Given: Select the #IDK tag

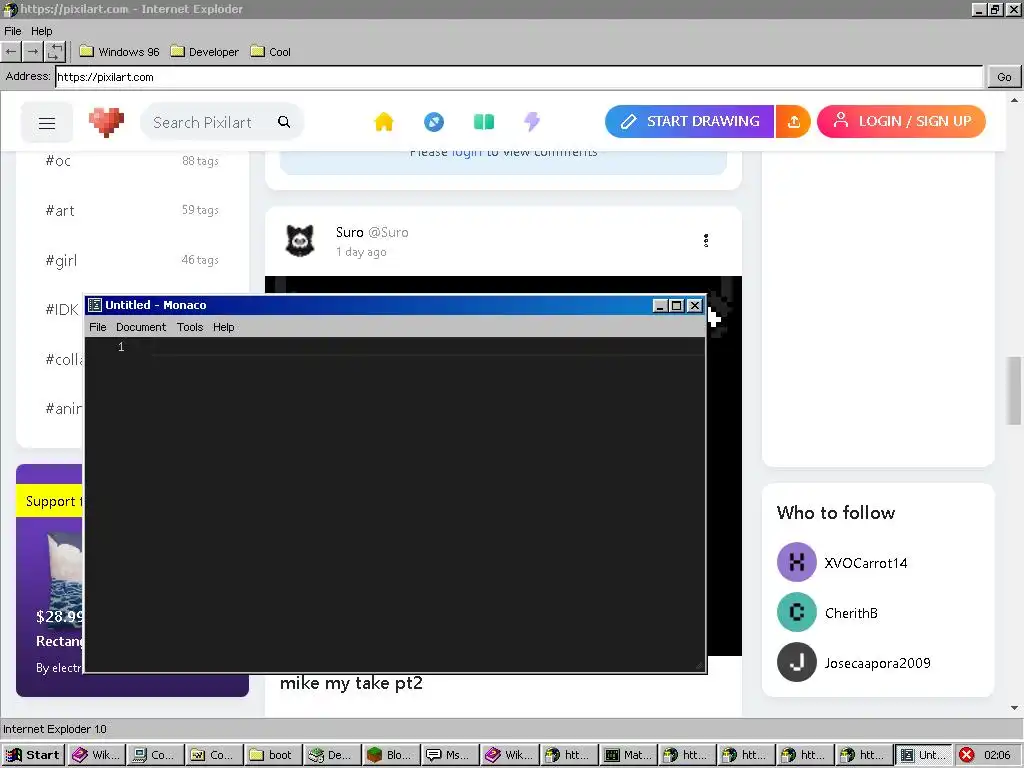Looking at the screenshot, I should (62, 310).
